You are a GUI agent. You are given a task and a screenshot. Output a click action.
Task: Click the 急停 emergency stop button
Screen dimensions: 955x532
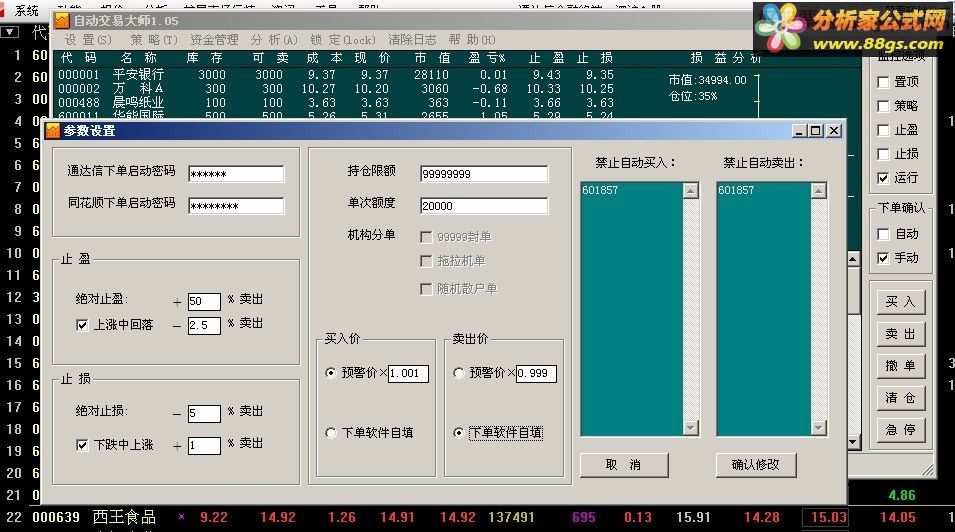coord(900,430)
